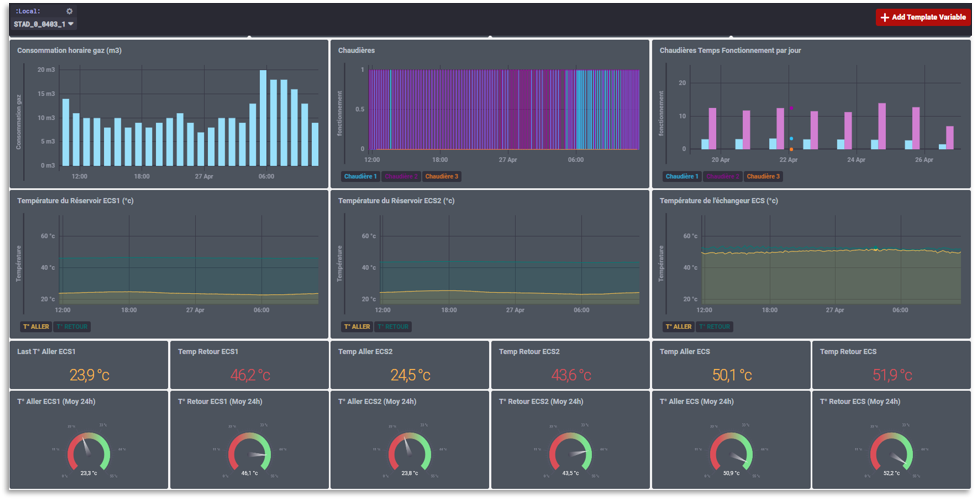Toggle Chaudière 2 legend in Chaudières panel
The image size is (975, 499).
[400, 177]
